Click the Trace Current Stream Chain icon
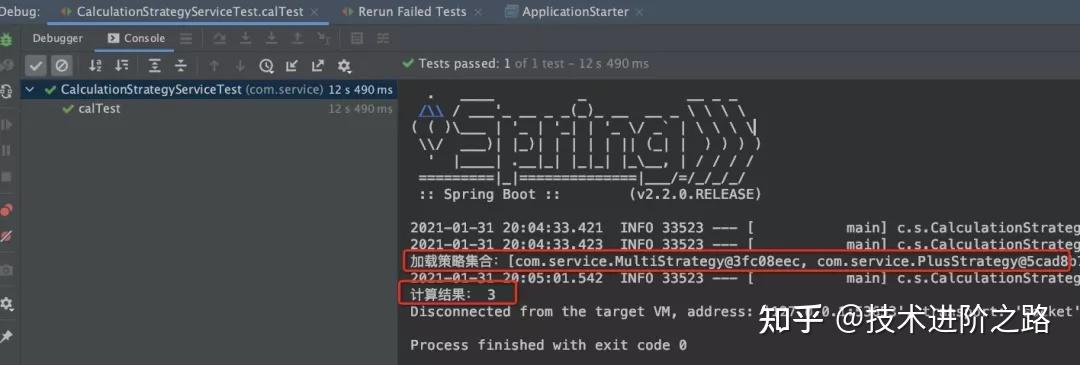1080x365 pixels. tap(383, 39)
